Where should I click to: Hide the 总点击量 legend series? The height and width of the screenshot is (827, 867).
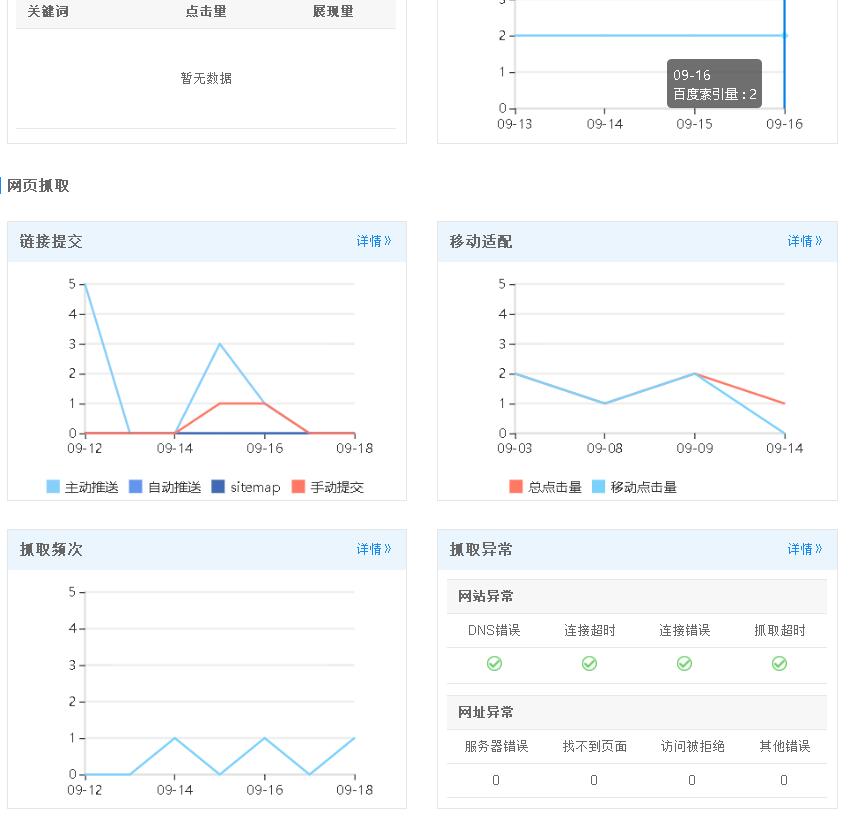click(546, 487)
